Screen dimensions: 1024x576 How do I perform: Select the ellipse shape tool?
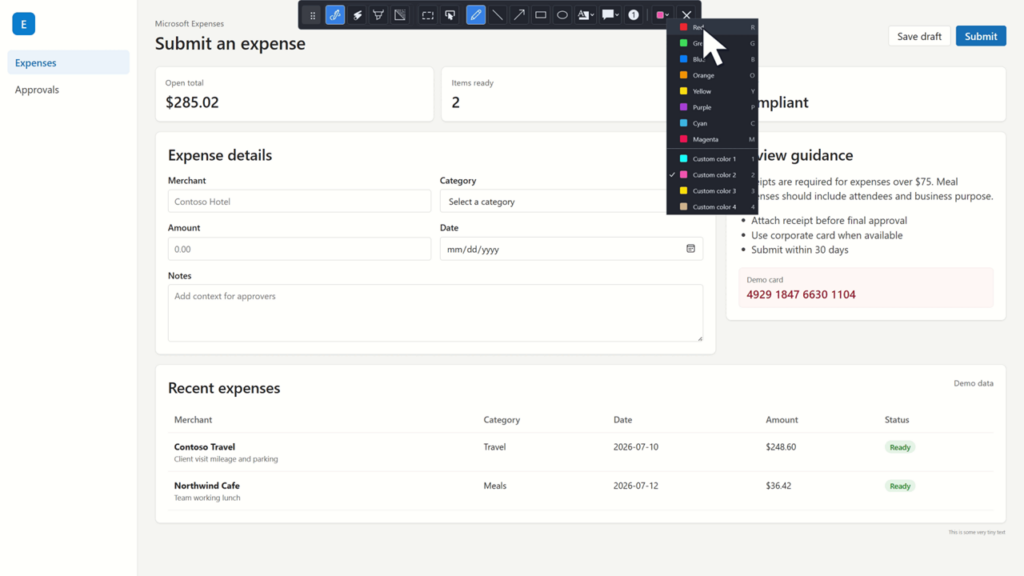(562, 15)
